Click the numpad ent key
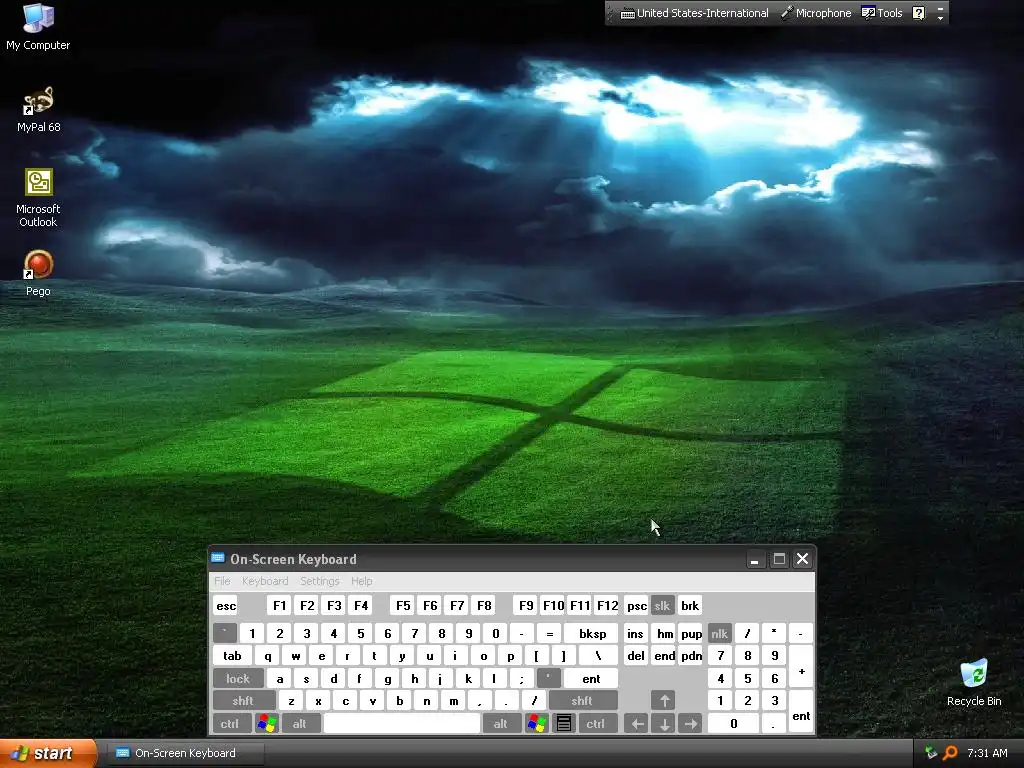The image size is (1024, 768). tap(801, 712)
